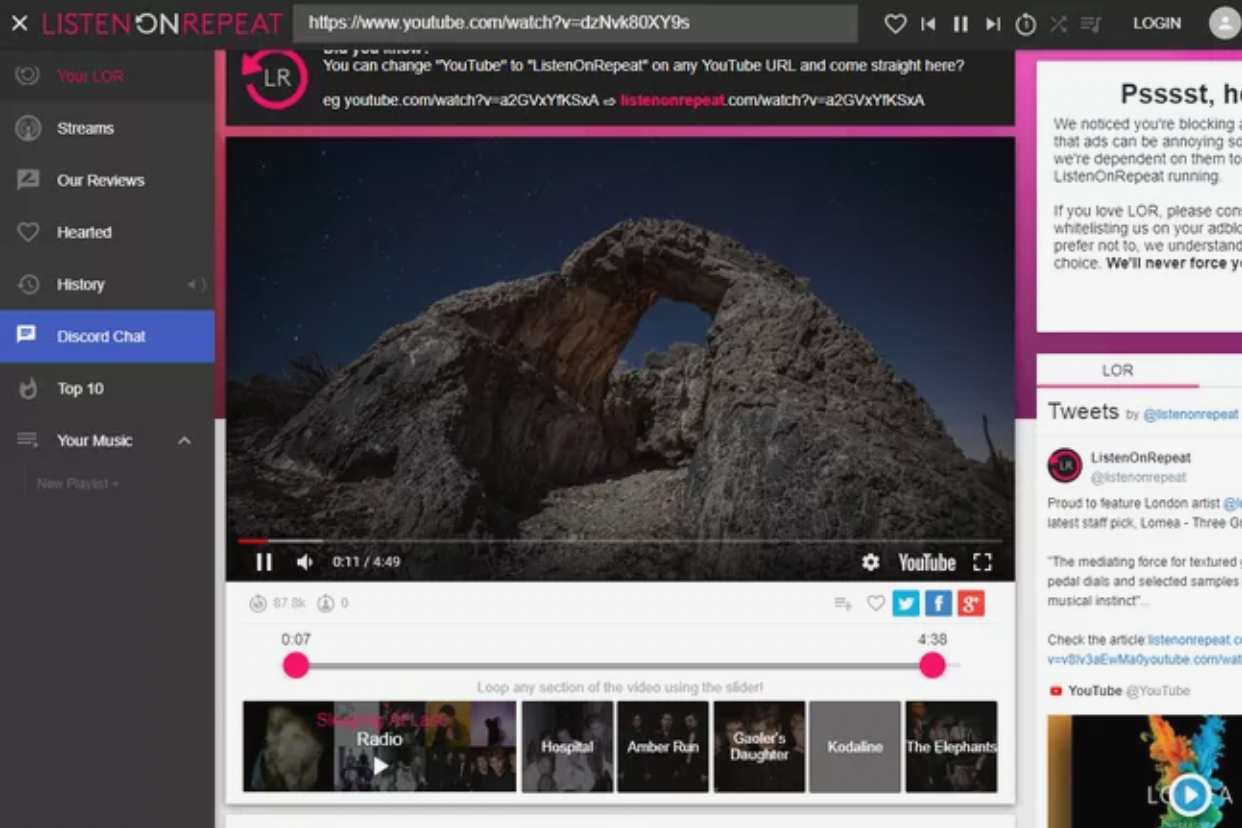
Task: Open YouTube player settings gear
Action: (x=870, y=562)
